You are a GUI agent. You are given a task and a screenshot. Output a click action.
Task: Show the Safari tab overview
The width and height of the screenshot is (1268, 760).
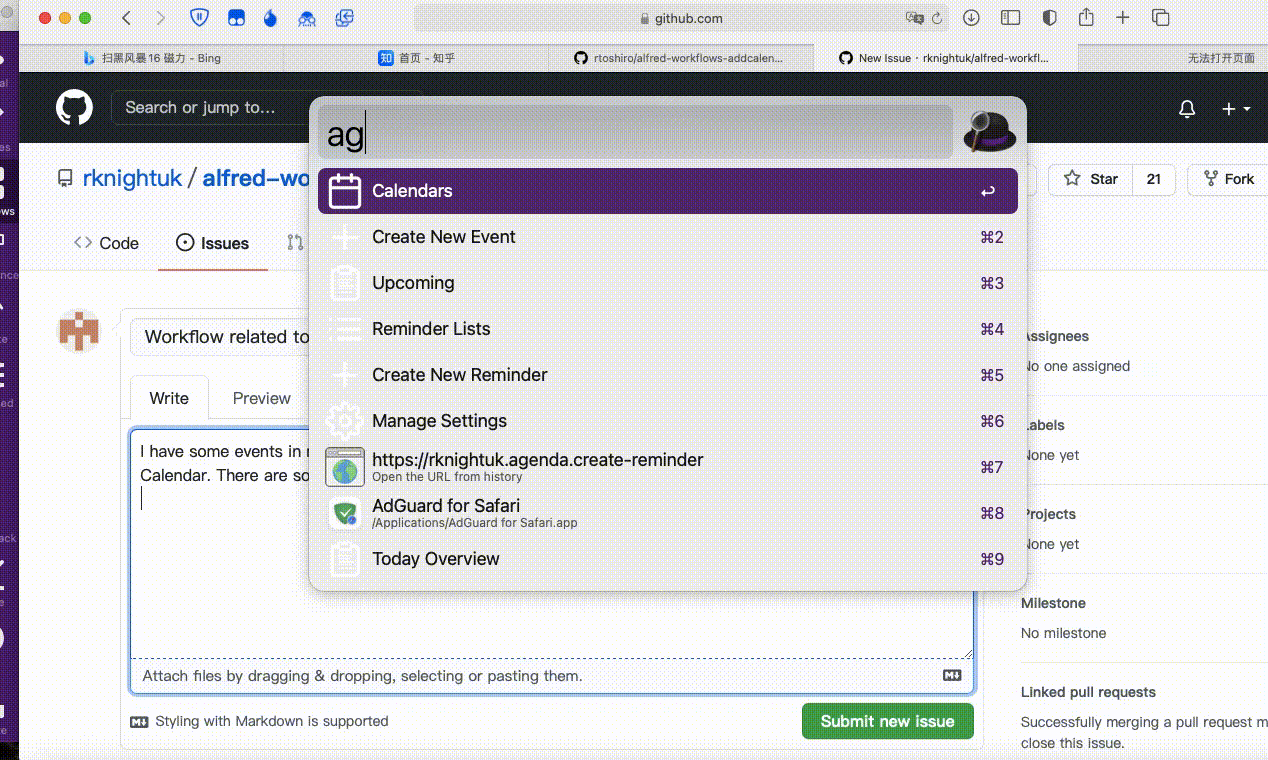click(x=1161, y=18)
